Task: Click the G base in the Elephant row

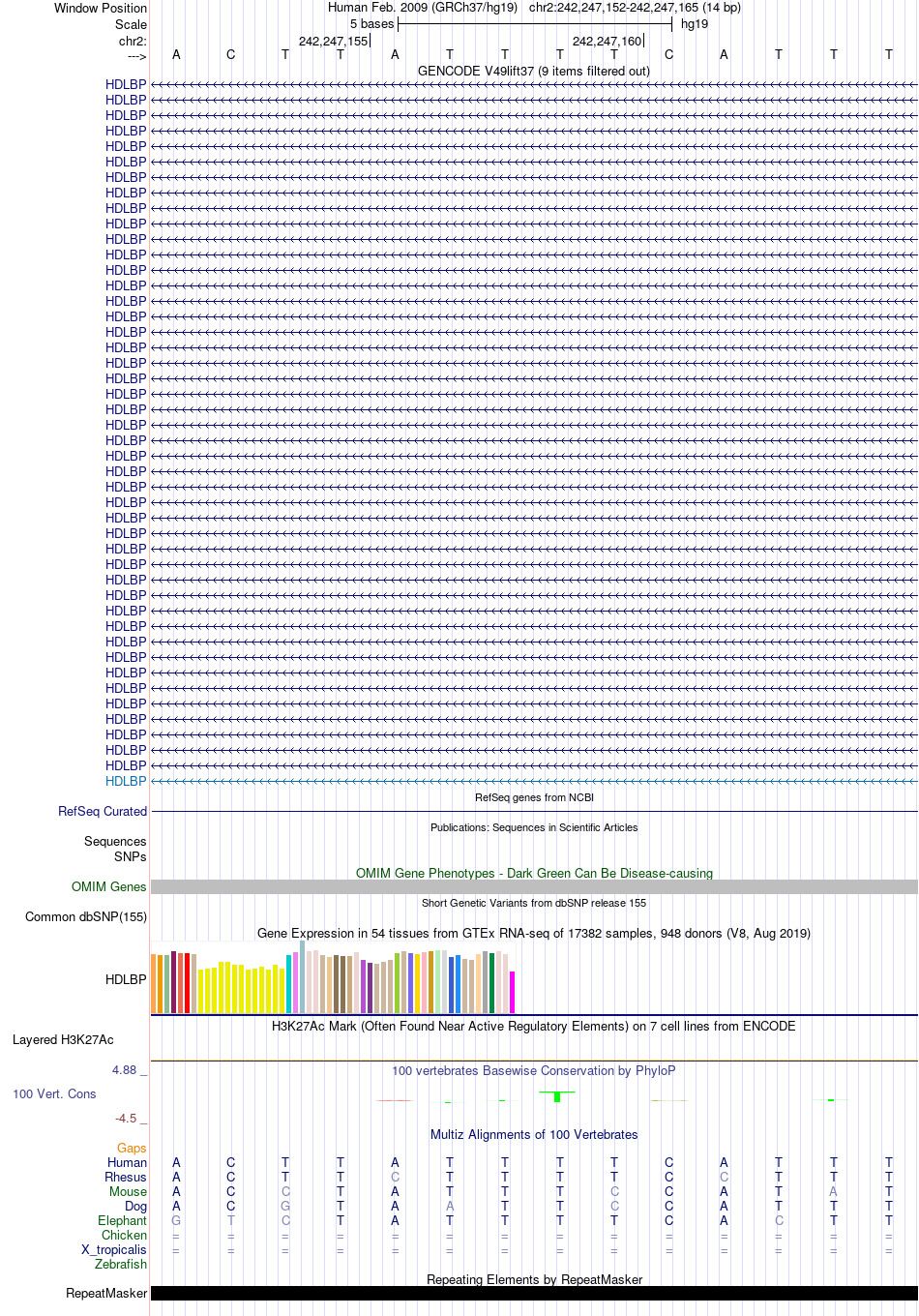Action: click(x=176, y=1220)
